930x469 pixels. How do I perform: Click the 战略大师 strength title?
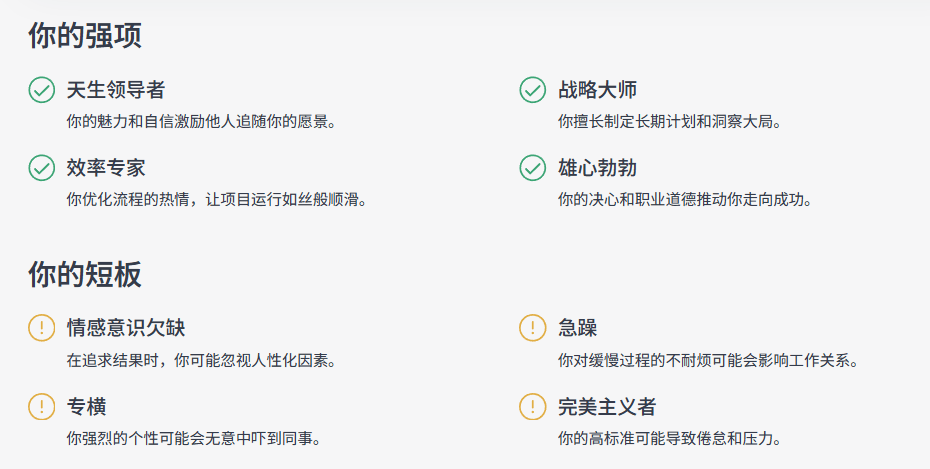(x=597, y=90)
